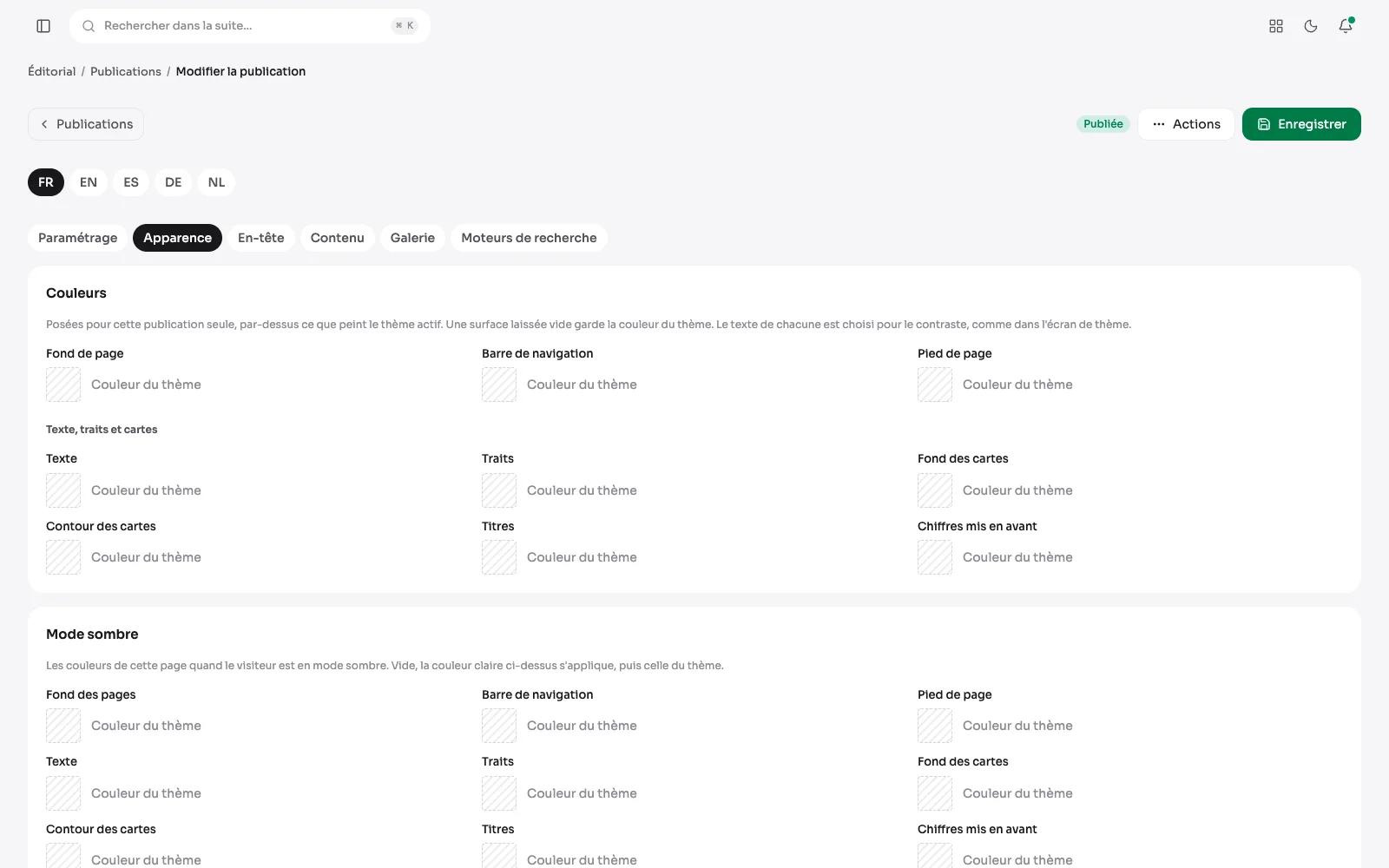Screen dimensions: 1389x868
Task: Open Couleurs Barre de navigation color swatch
Action: coord(499,385)
